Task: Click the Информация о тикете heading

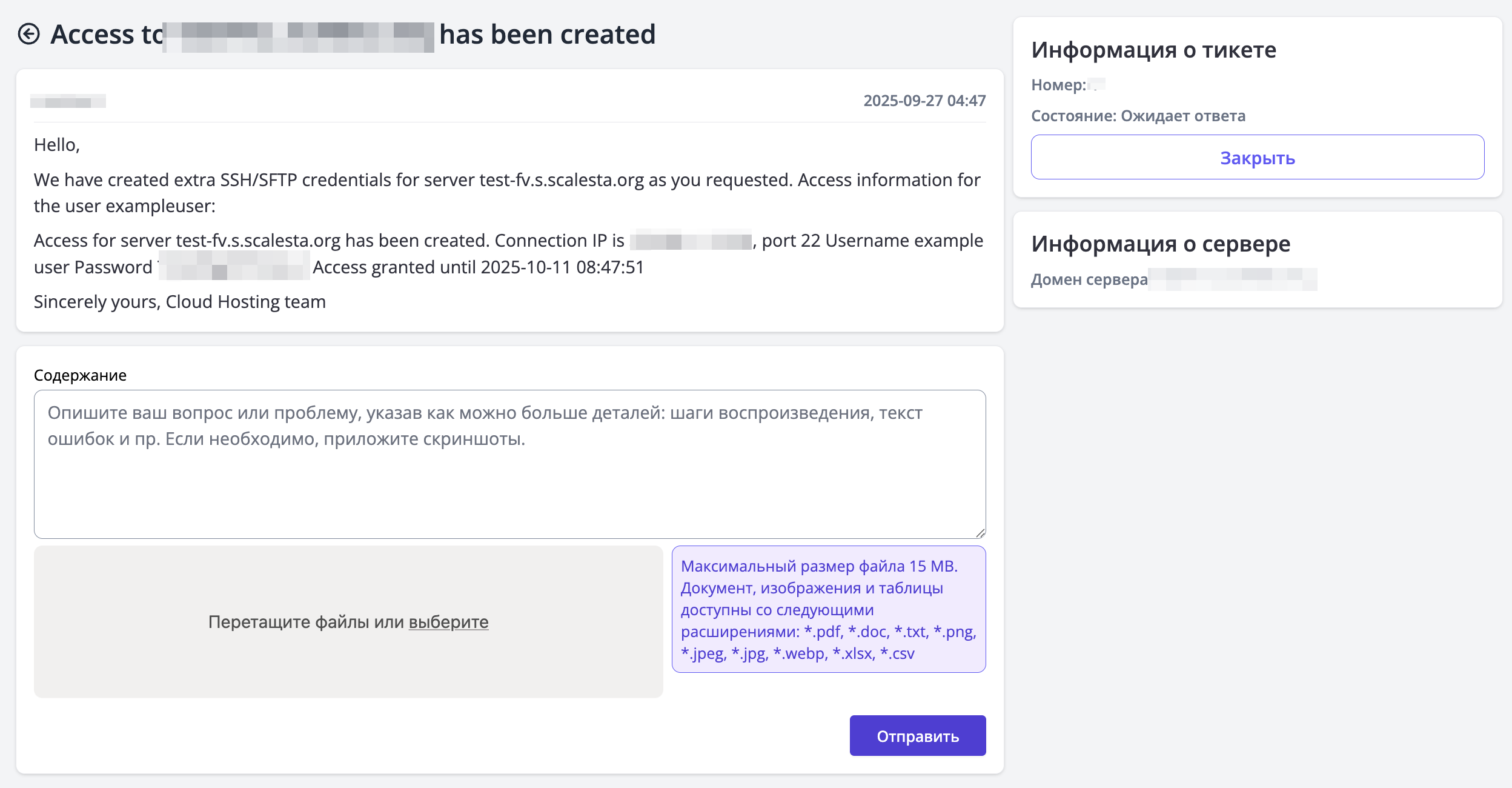Action: 1153,50
